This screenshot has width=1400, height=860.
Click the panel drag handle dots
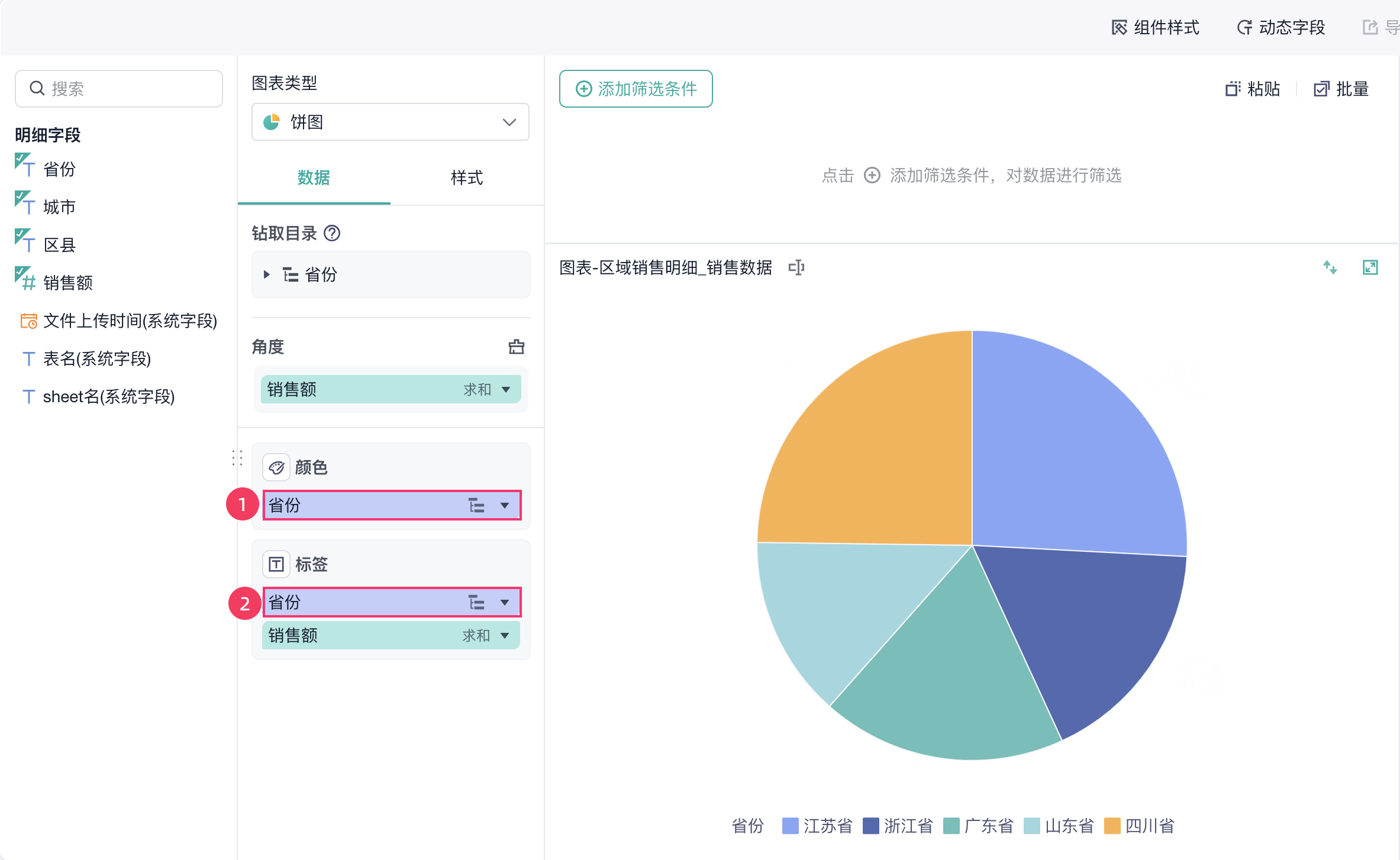[x=237, y=458]
